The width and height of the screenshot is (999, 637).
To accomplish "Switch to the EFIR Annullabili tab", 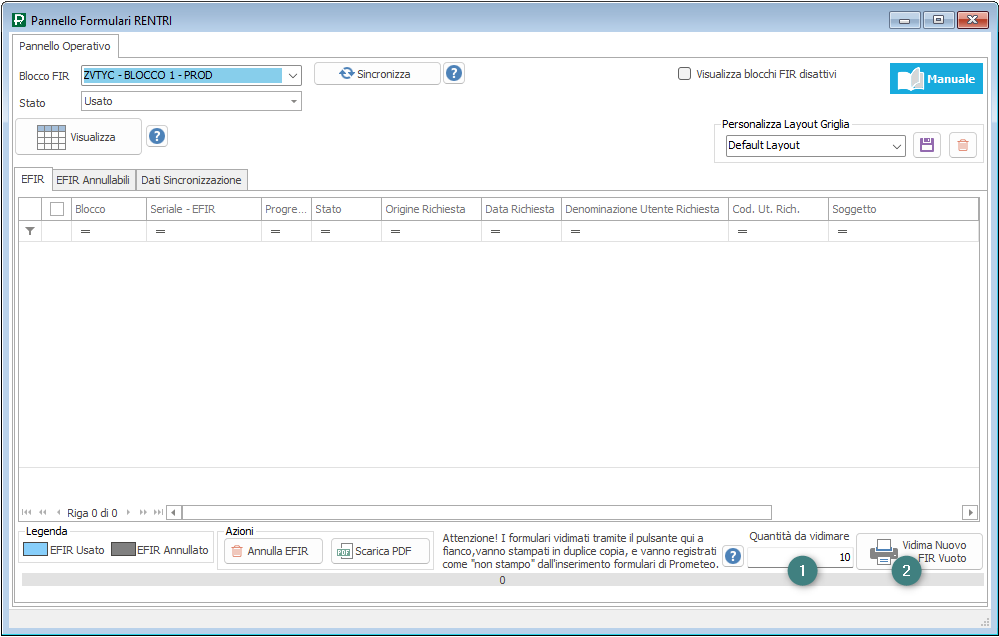I will coord(93,180).
